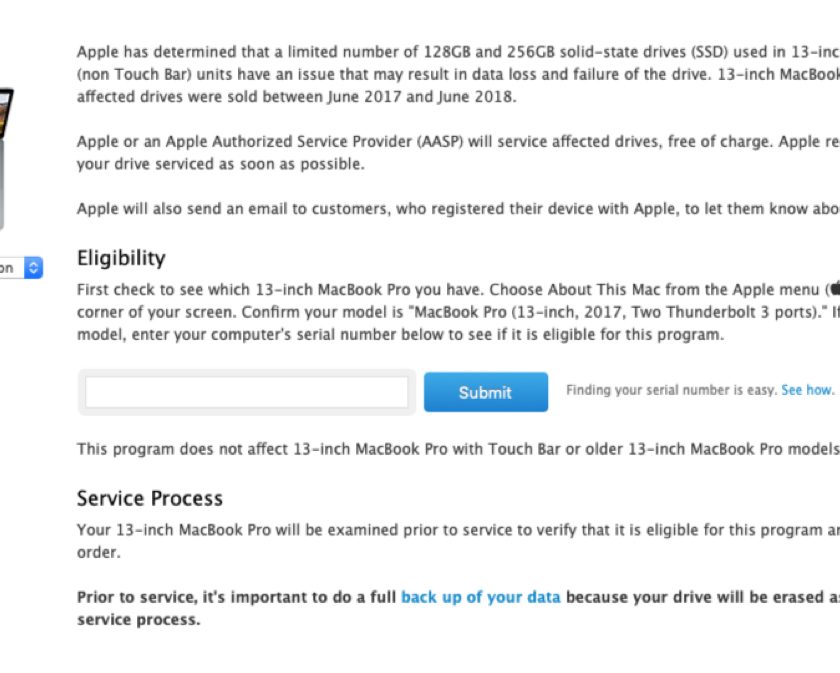
Task: Click the Apple logo after "Apple menu"
Action: point(832,290)
